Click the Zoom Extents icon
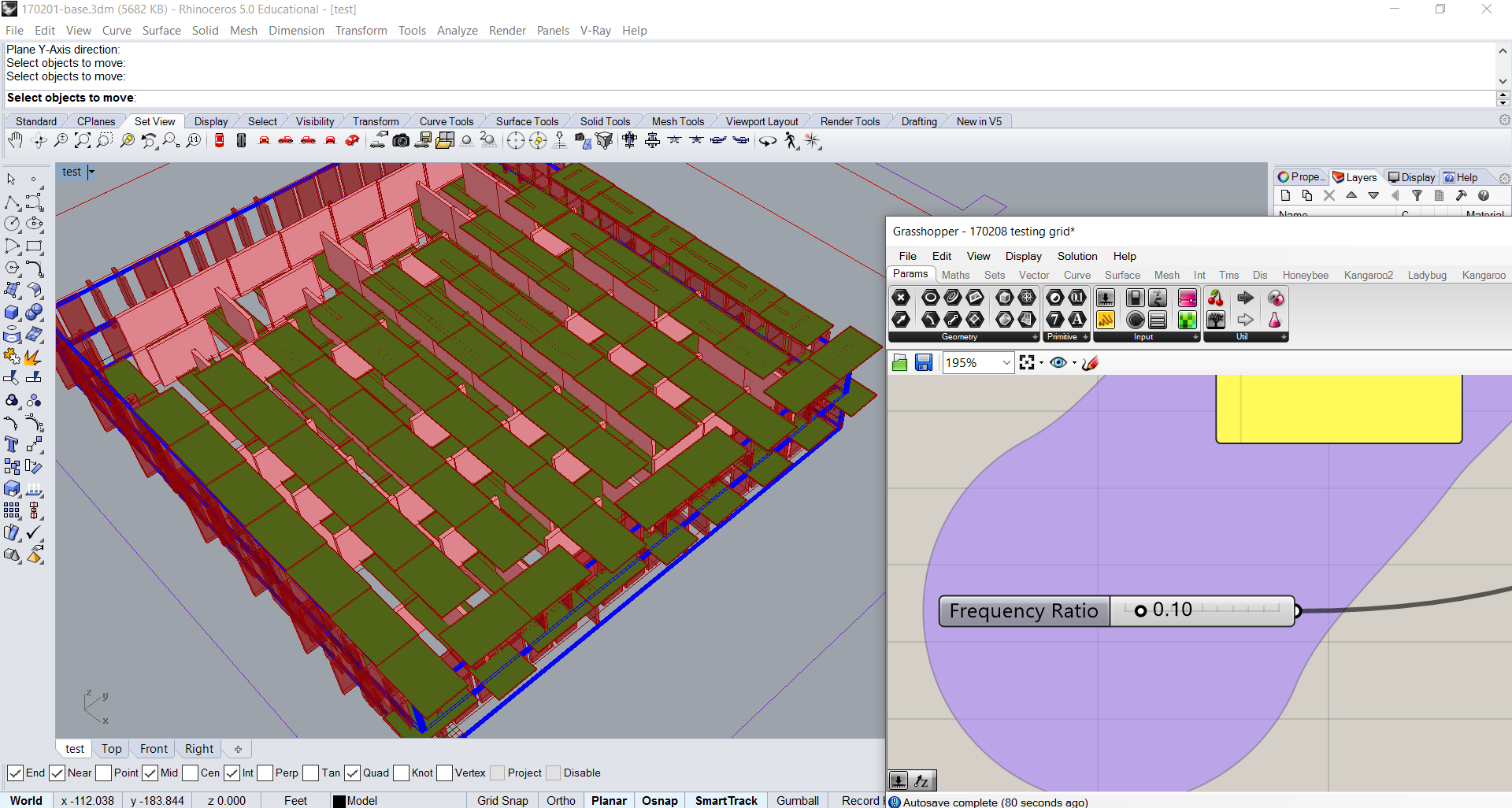 [82, 141]
